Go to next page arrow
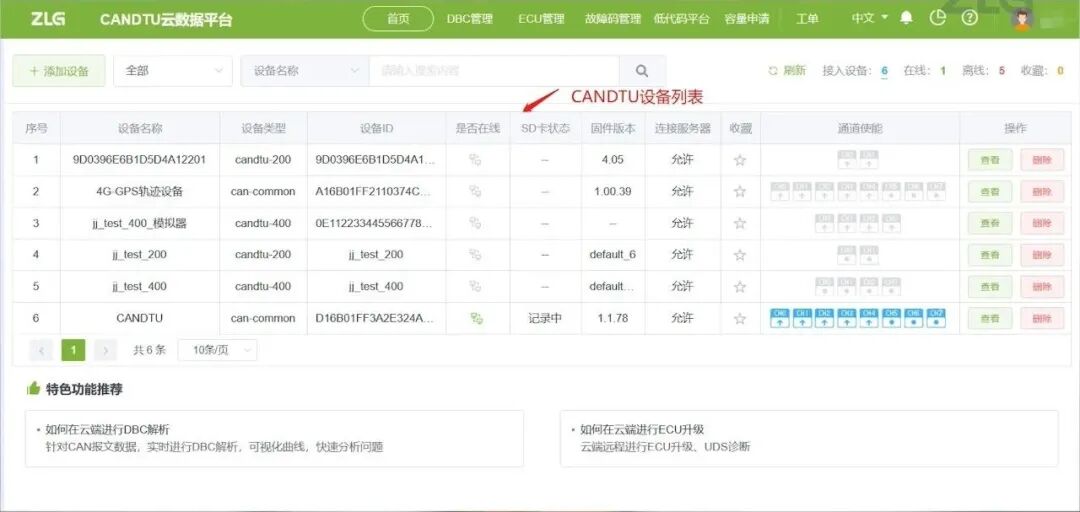The height and width of the screenshot is (512, 1080). click(x=105, y=350)
